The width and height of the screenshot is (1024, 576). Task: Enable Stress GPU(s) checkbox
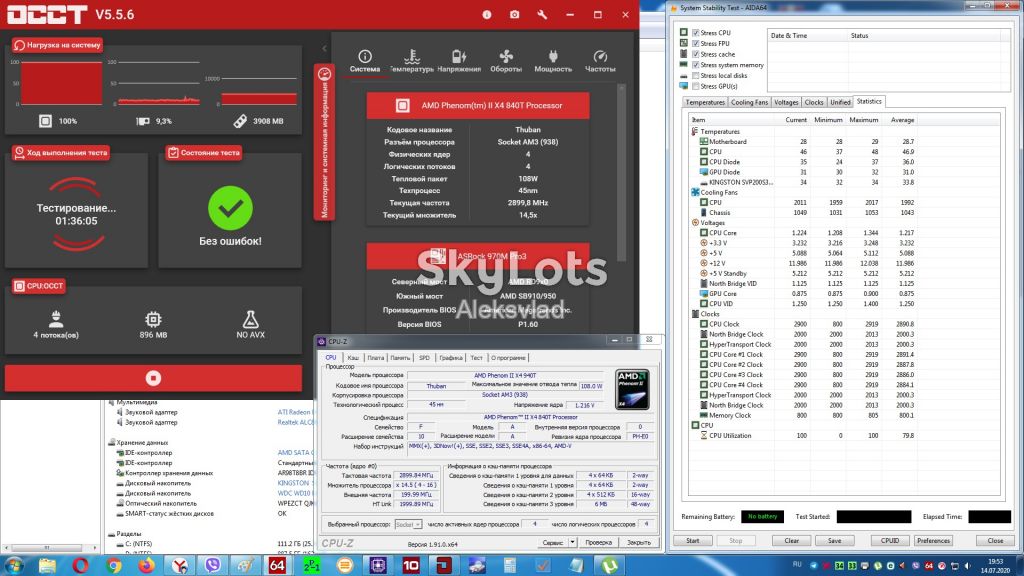pyautogui.click(x=696, y=86)
